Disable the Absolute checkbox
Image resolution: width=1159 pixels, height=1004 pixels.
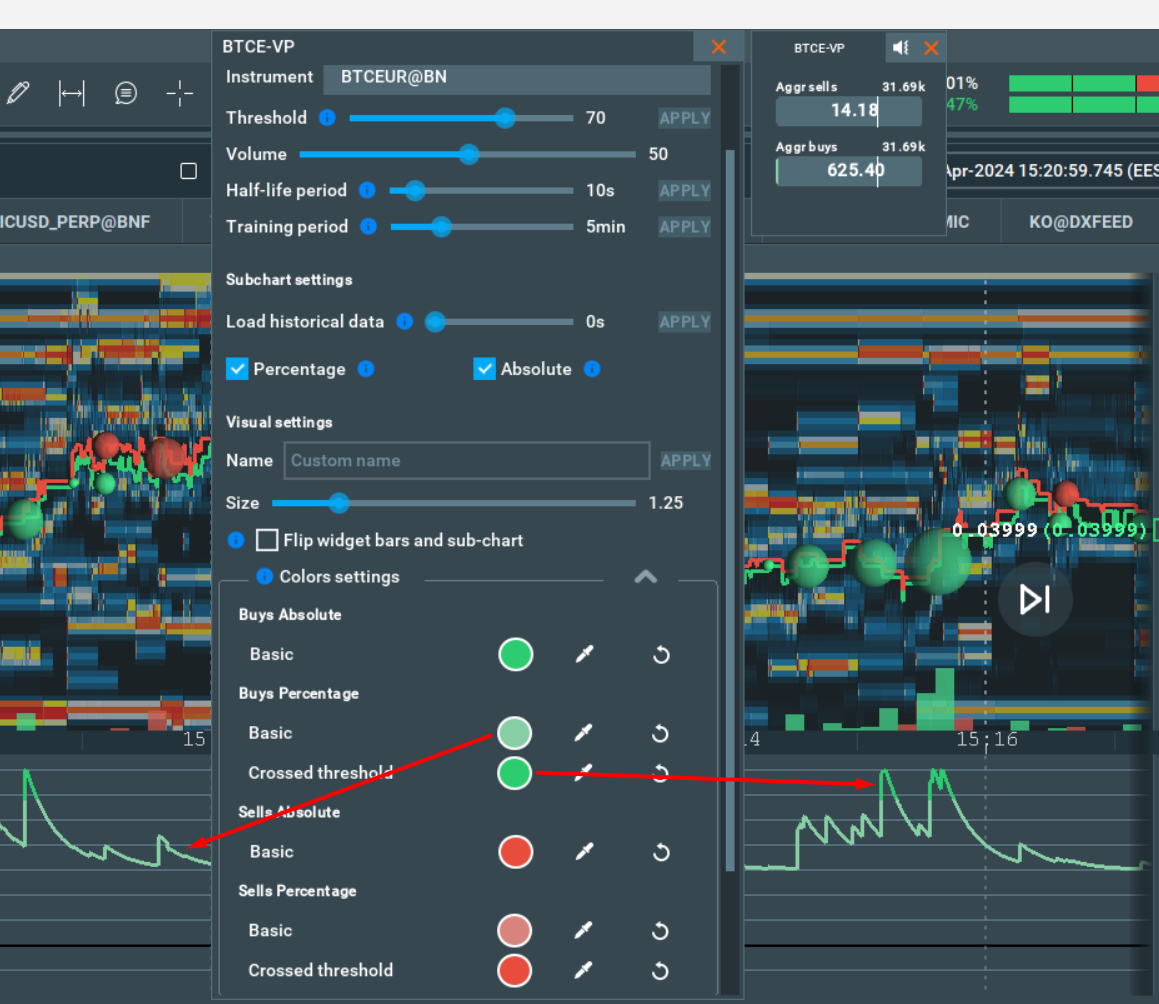point(484,368)
